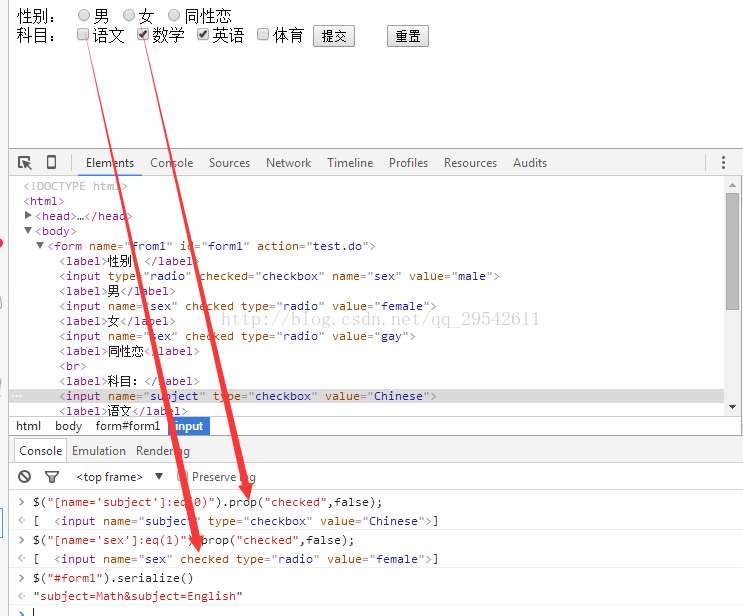The height and width of the screenshot is (616, 743).
Task: Toggle the Preserve log checkbox
Action: pyautogui.click(x=183, y=476)
